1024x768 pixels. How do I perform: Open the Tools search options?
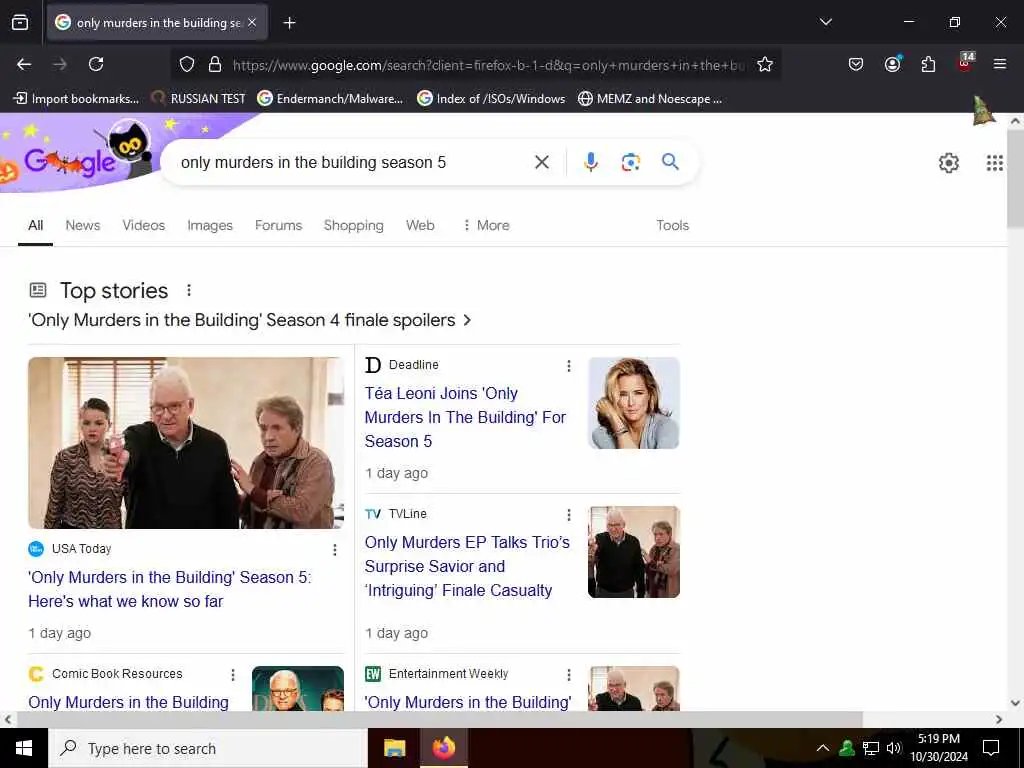tap(672, 225)
